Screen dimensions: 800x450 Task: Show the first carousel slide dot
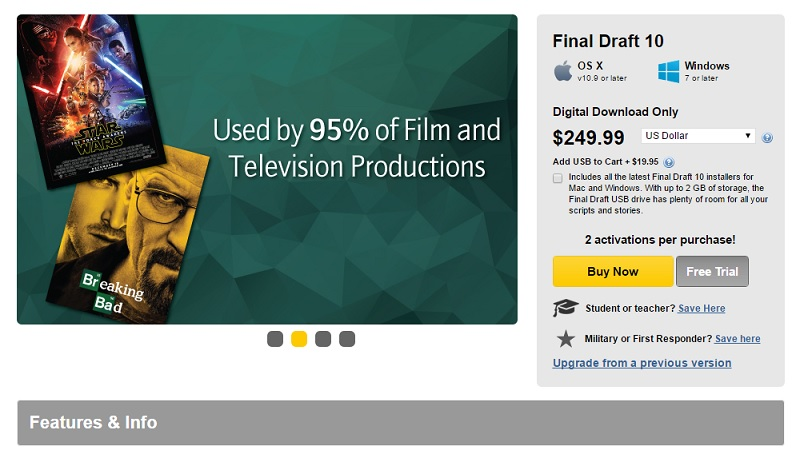click(x=275, y=339)
